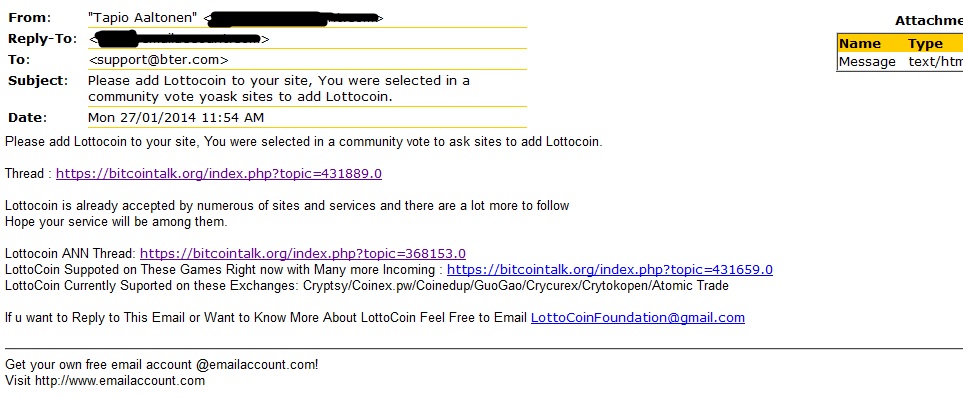Click the Attachments heading
The width and height of the screenshot is (963, 398).
(x=929, y=21)
